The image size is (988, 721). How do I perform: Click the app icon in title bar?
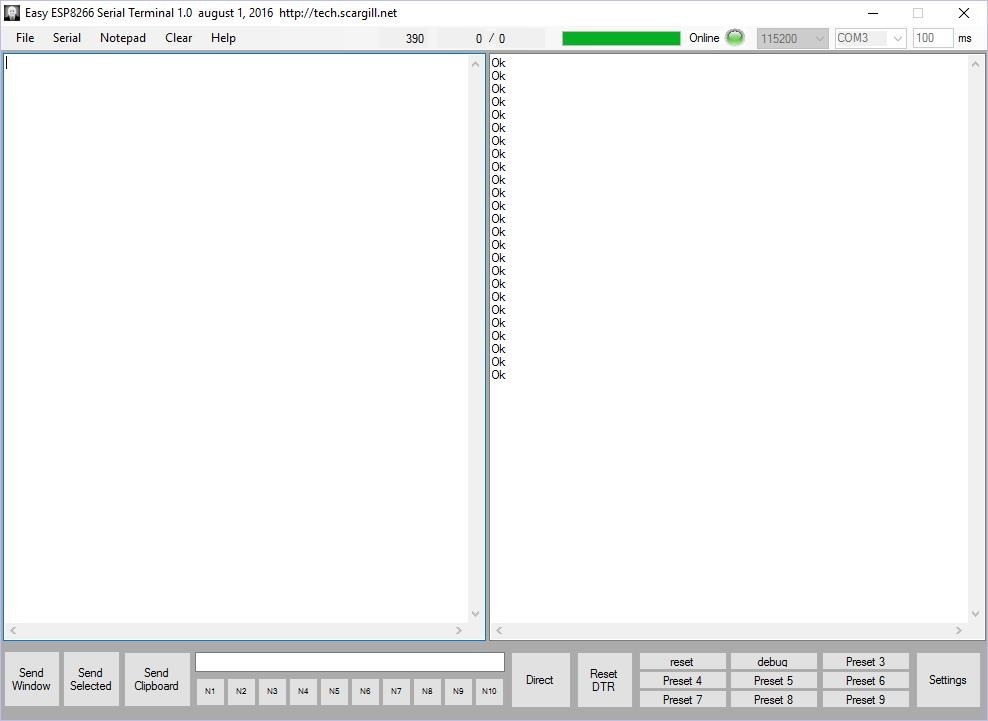(x=12, y=13)
